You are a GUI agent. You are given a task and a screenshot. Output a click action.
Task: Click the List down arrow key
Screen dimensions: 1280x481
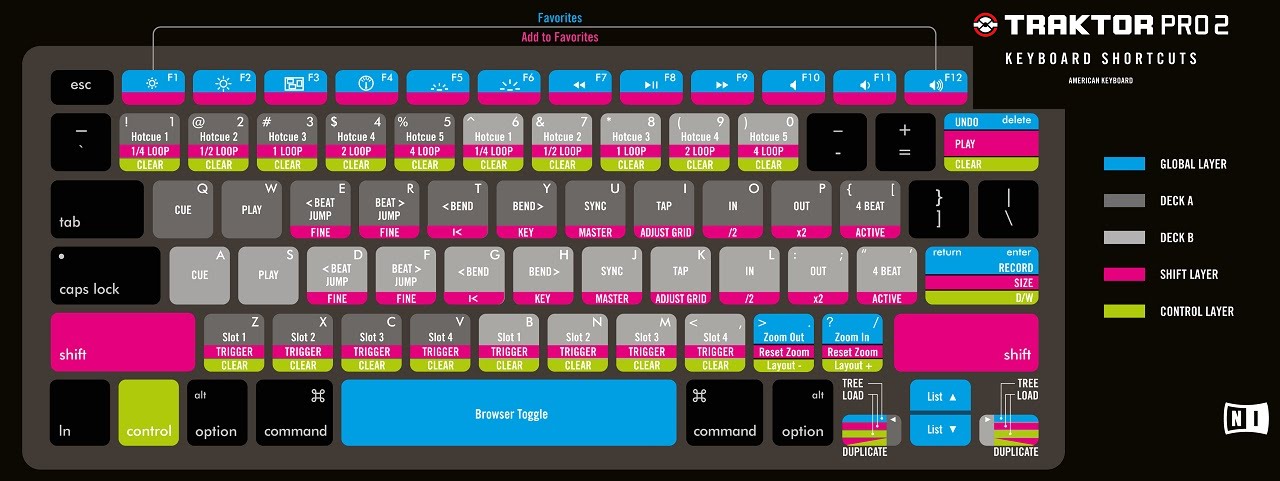point(940,430)
